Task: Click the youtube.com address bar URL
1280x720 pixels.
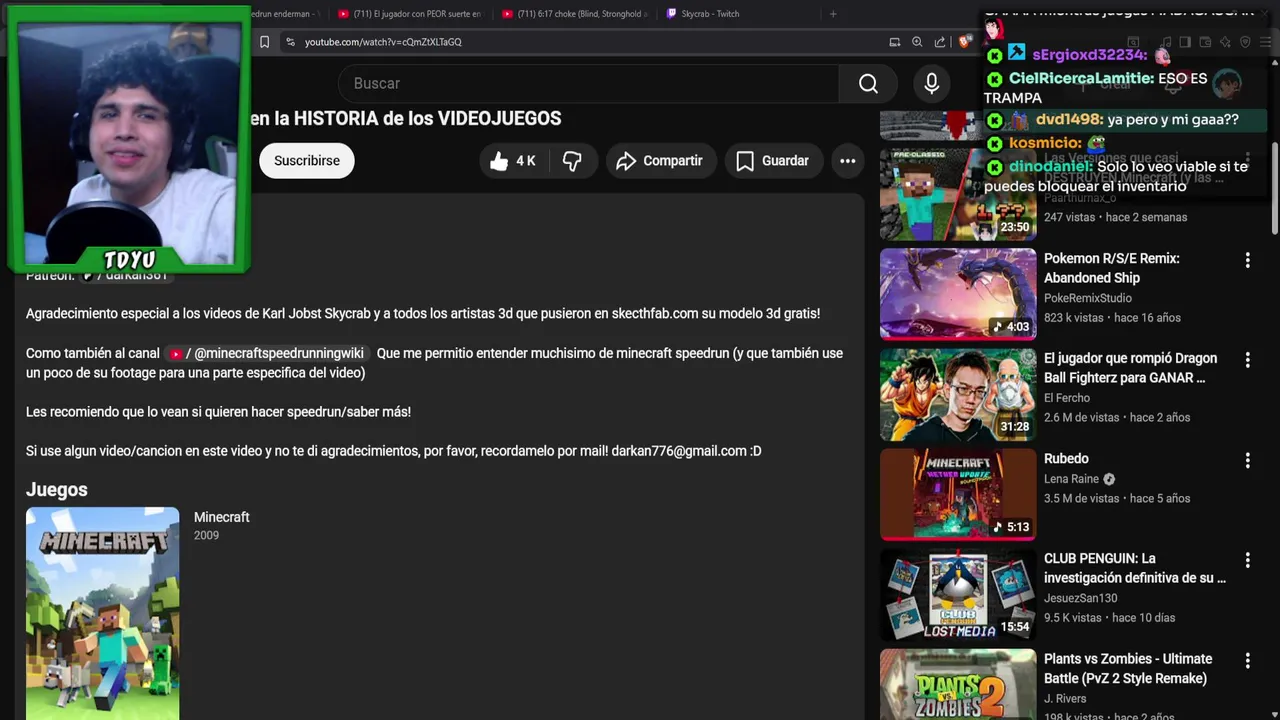Action: (383, 42)
